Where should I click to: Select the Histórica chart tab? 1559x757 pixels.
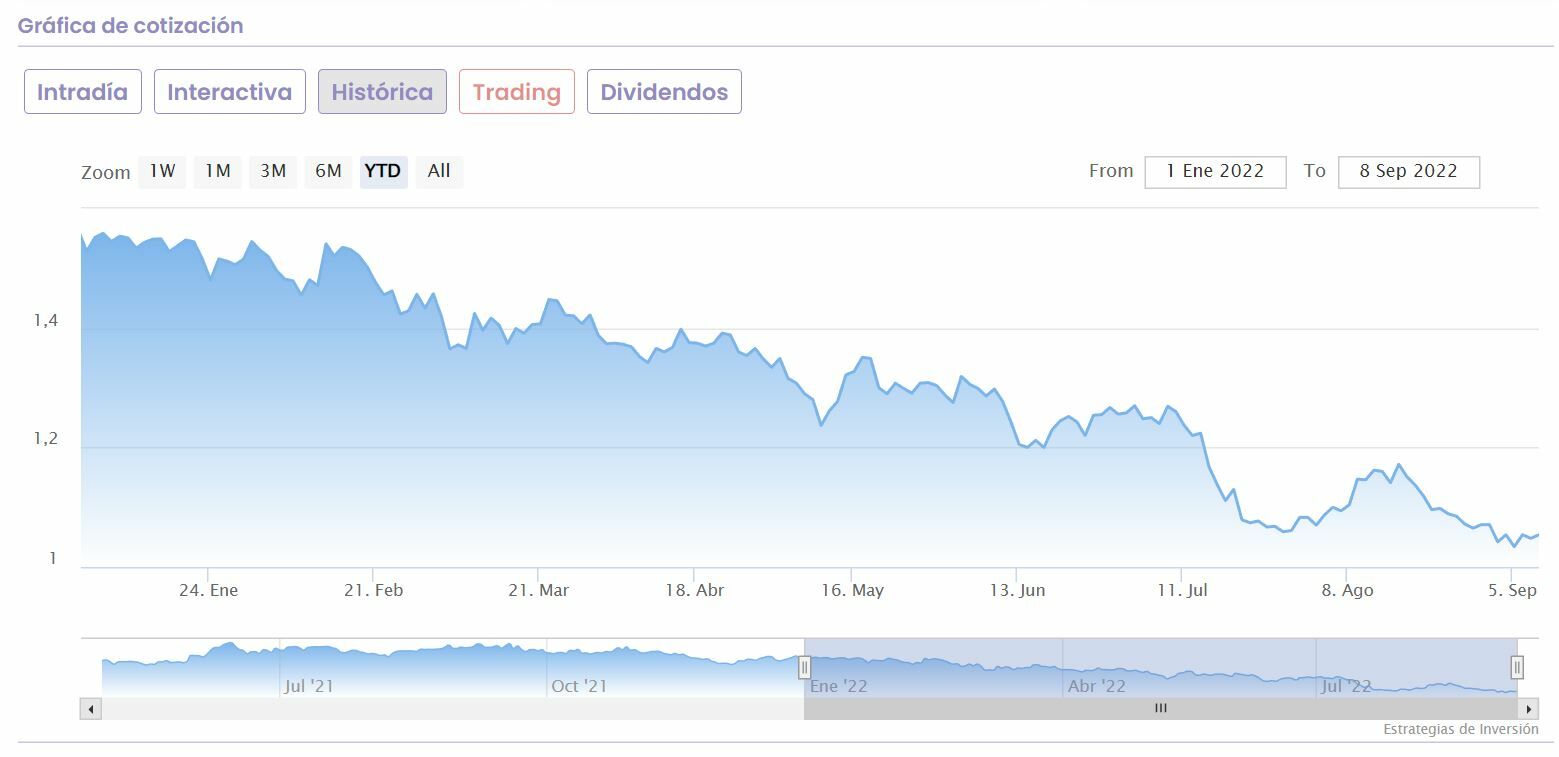382,92
